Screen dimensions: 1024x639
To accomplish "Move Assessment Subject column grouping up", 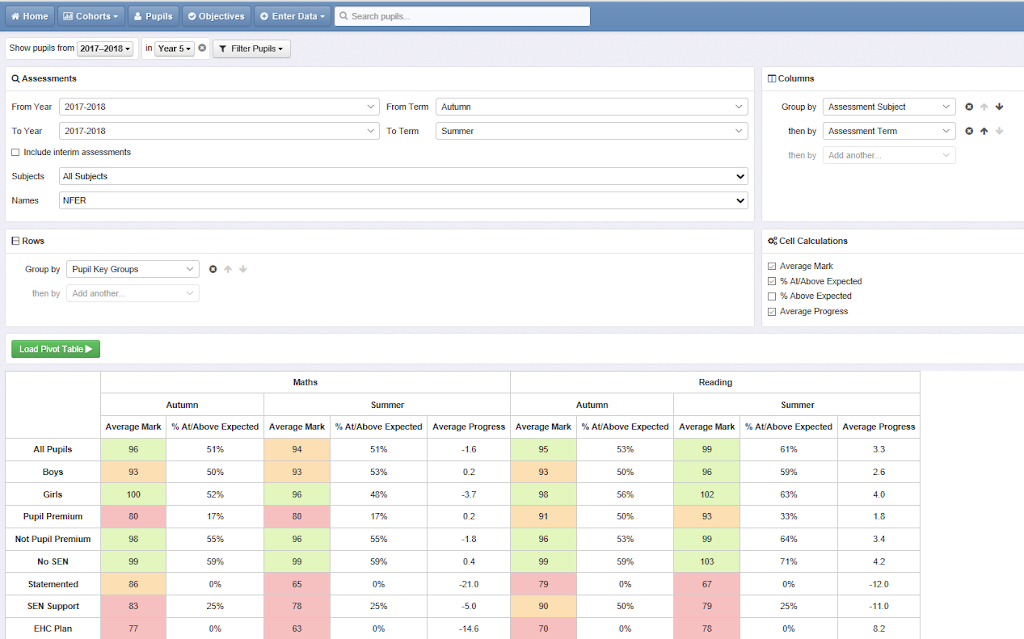I will (x=984, y=106).
